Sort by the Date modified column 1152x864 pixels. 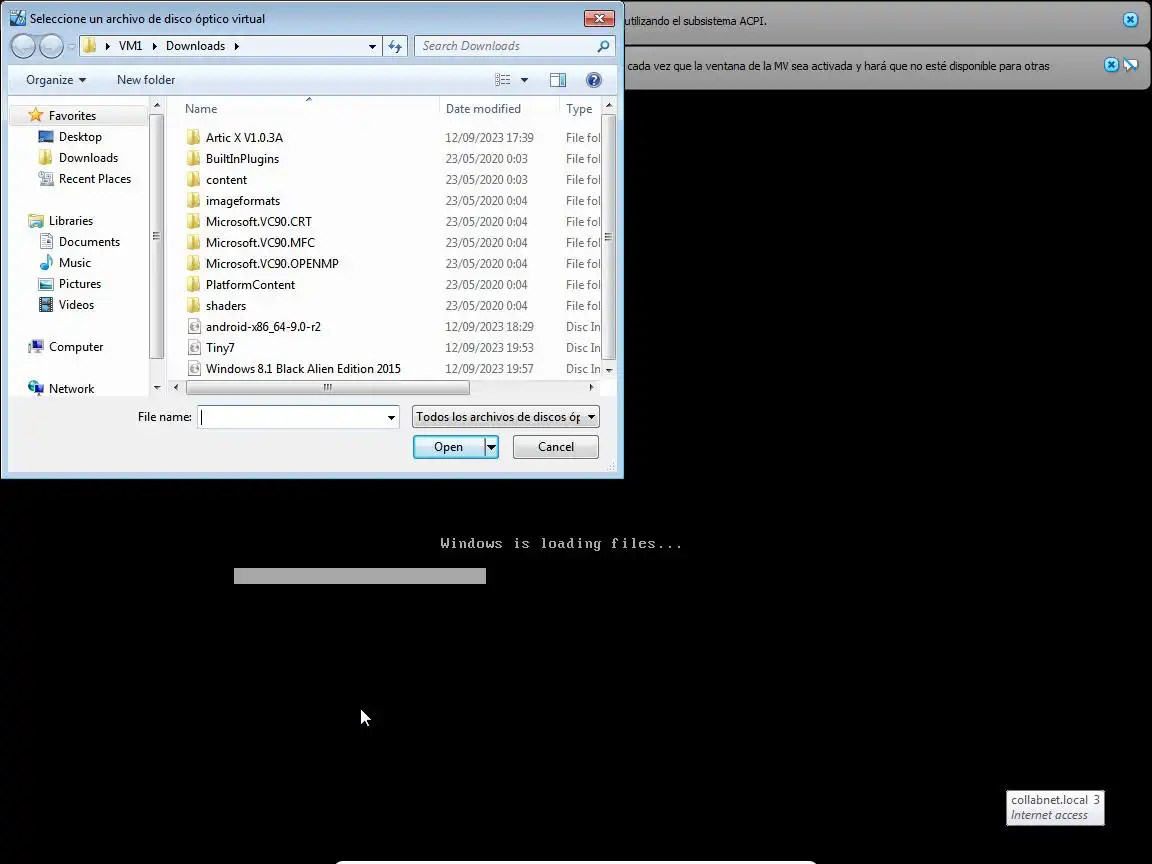coord(483,109)
